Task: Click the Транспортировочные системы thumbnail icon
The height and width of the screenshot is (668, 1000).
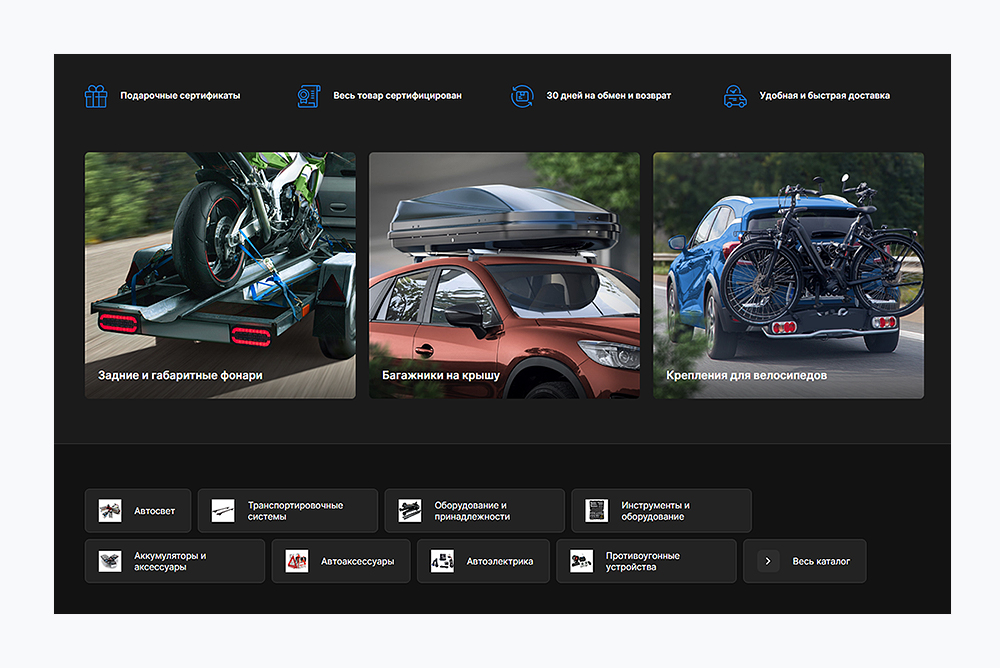Action: tap(223, 510)
